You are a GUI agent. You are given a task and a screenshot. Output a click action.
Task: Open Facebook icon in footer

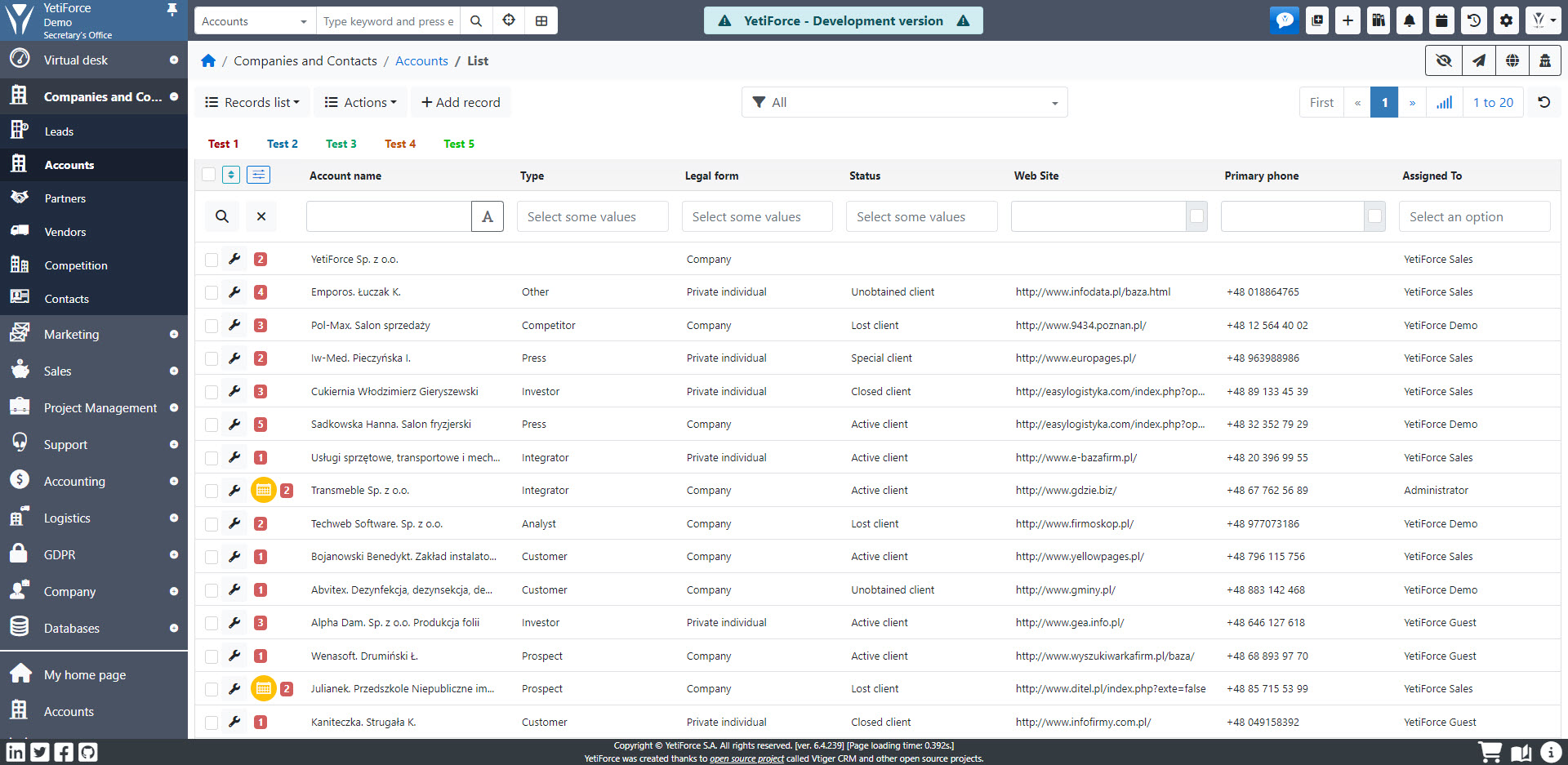(64, 752)
